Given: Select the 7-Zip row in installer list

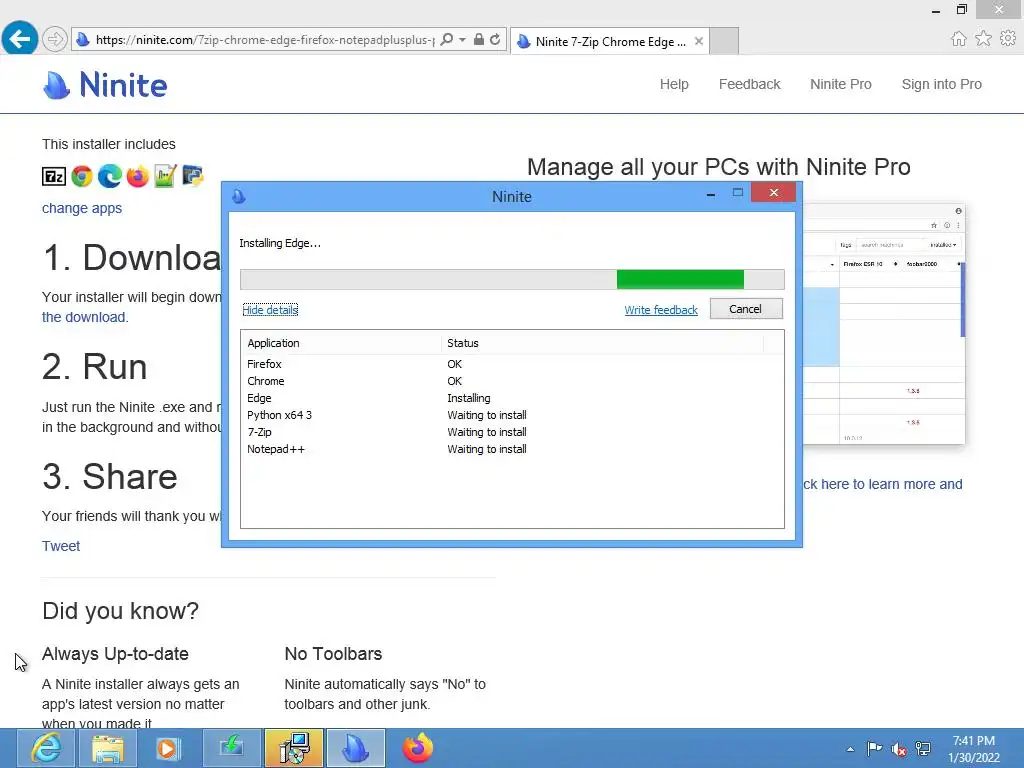Looking at the screenshot, I should point(511,432).
